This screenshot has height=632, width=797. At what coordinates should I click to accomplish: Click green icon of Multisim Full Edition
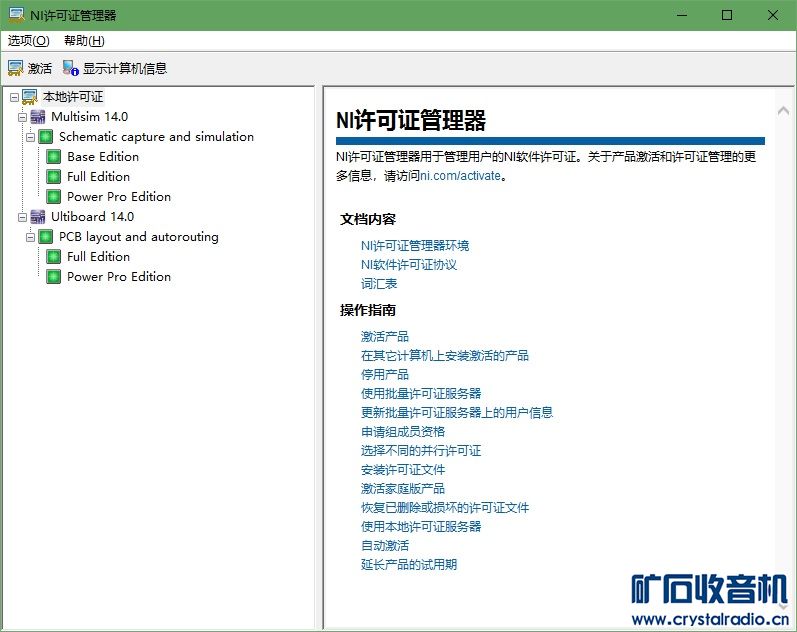coord(53,176)
